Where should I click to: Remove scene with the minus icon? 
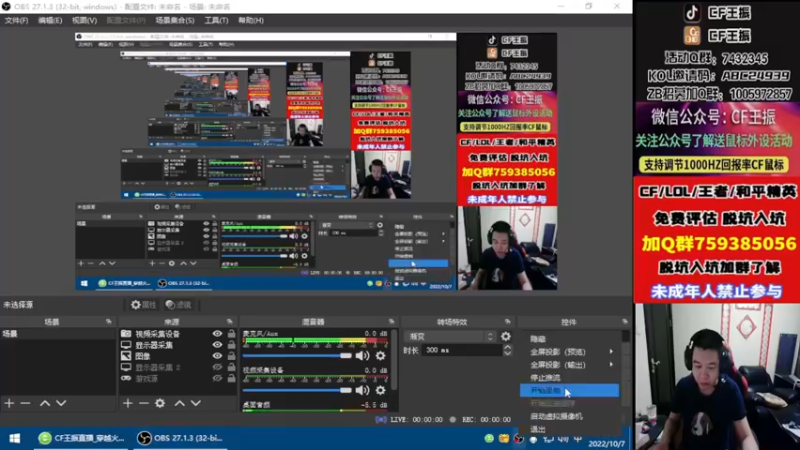pyautogui.click(x=26, y=403)
